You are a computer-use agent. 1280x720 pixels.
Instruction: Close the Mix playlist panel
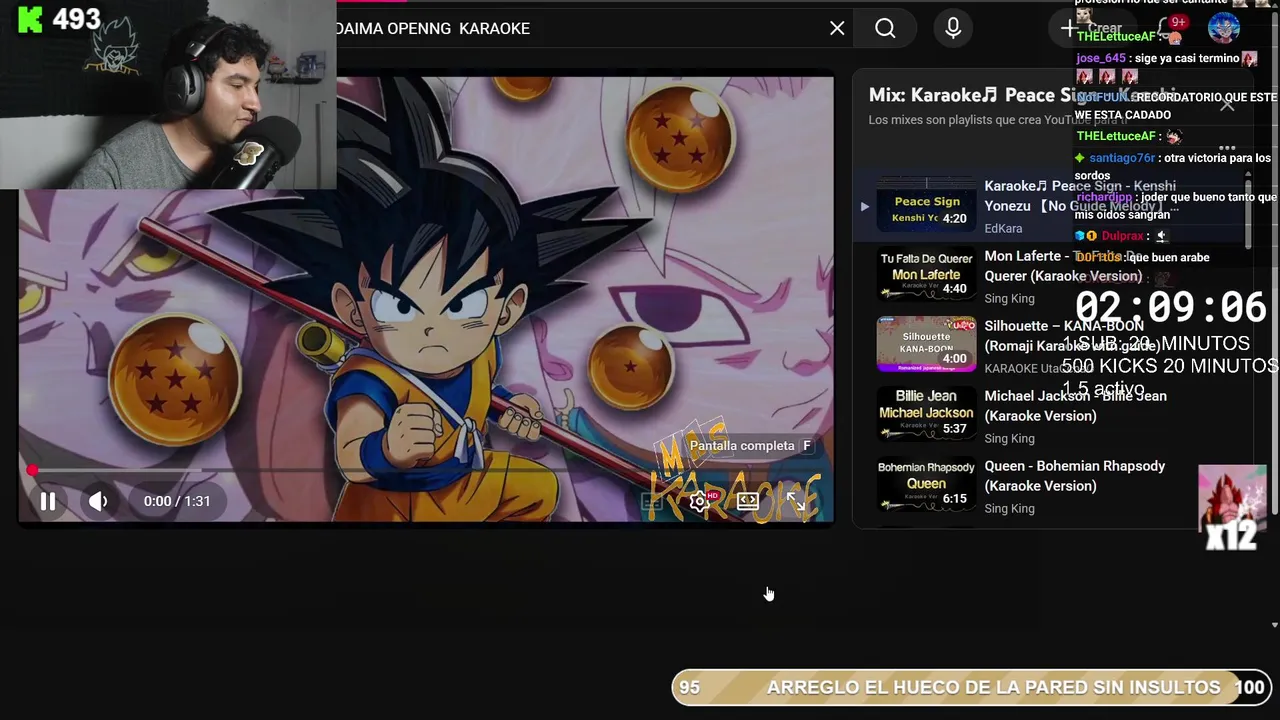(x=1227, y=103)
